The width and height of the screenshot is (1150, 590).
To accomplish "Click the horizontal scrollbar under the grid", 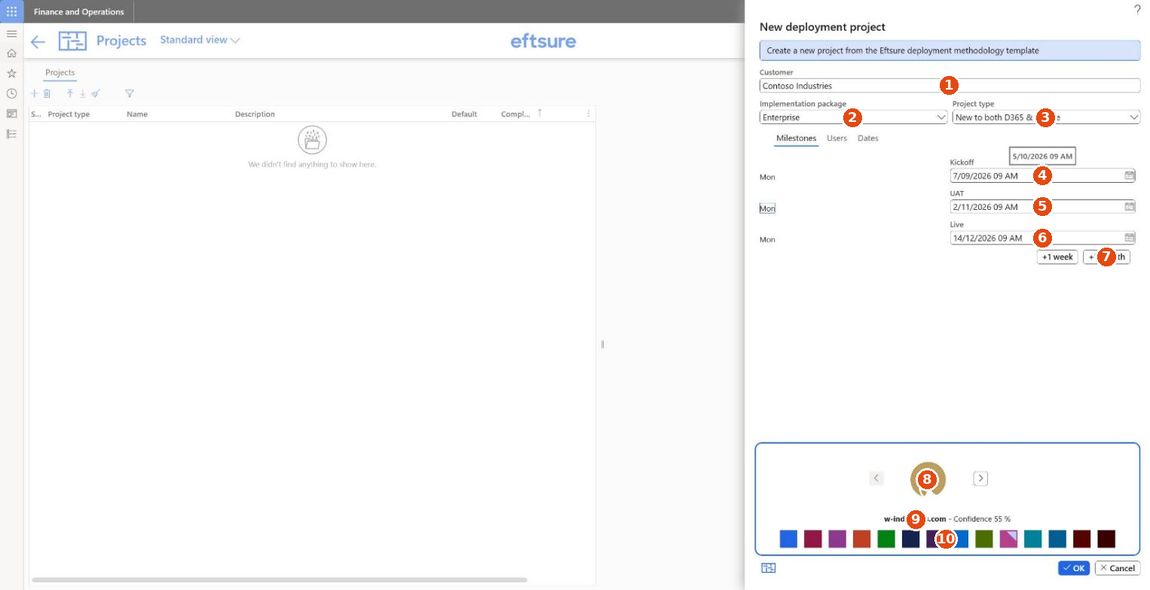I will click(x=279, y=580).
